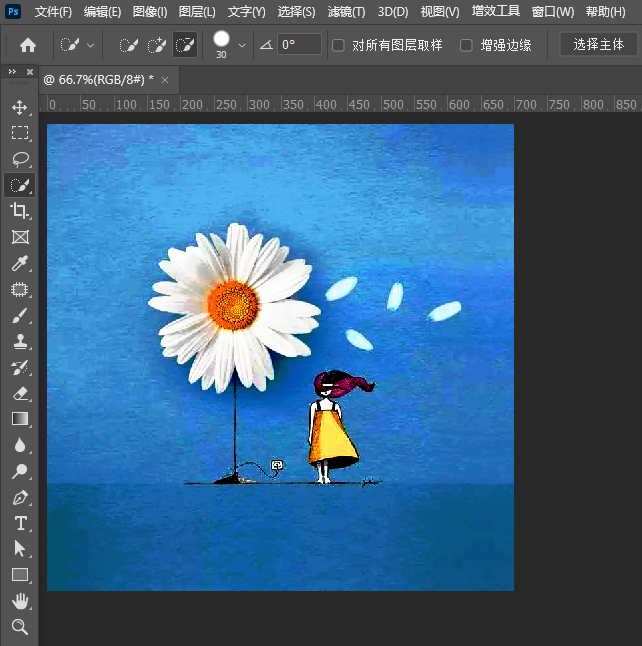Select the Path Selection tool
The height and width of the screenshot is (646, 642).
point(20,549)
